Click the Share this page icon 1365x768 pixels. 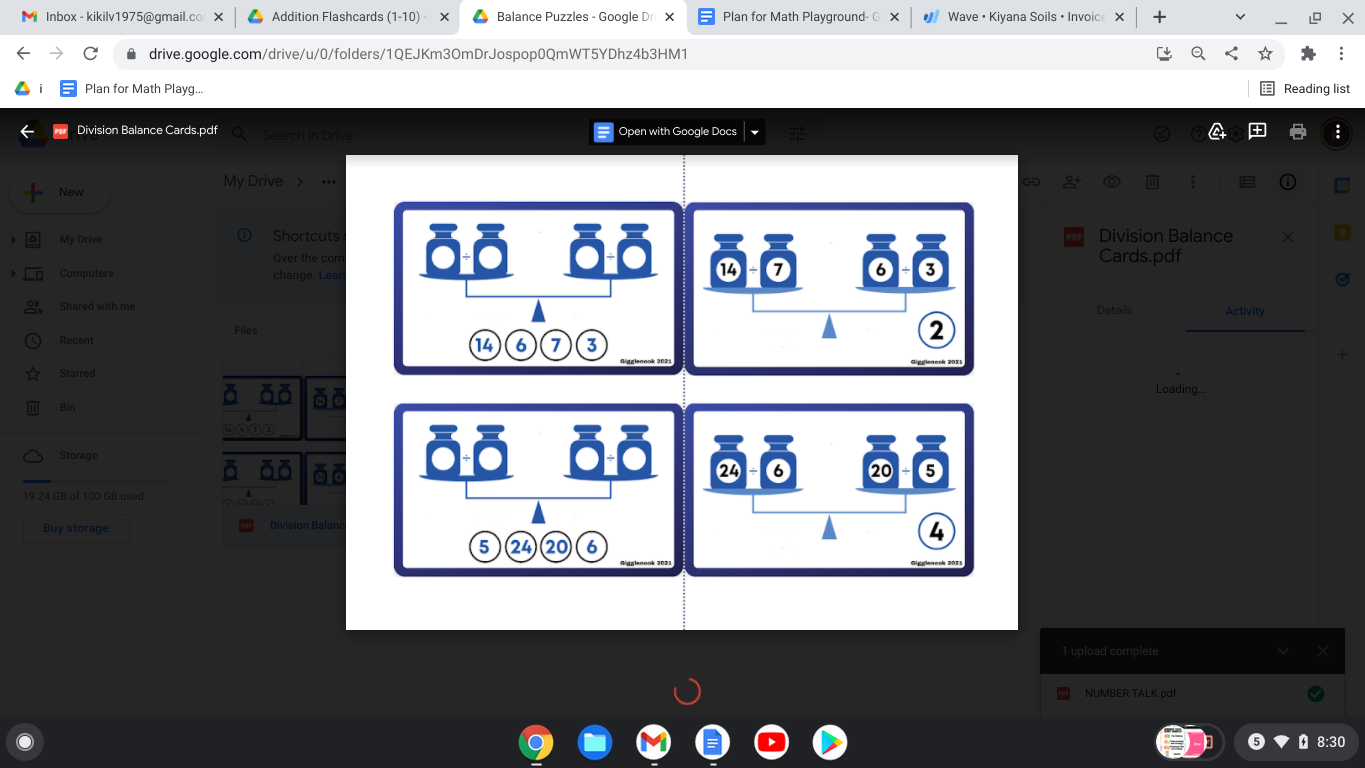[1231, 54]
